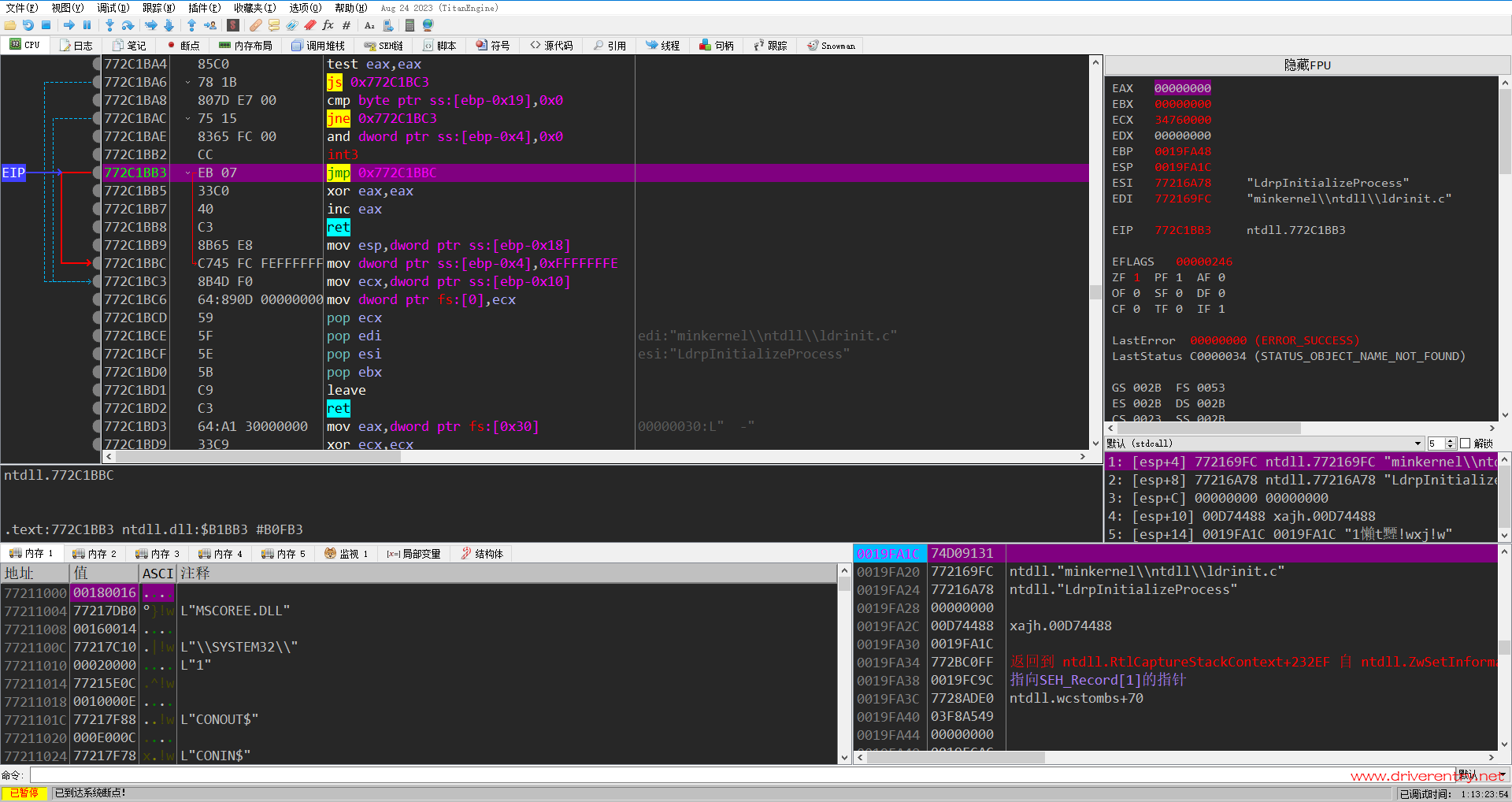This screenshot has height=802, width=1512.
Task: Switch to the 局部变量 tab
Action: 414,554
